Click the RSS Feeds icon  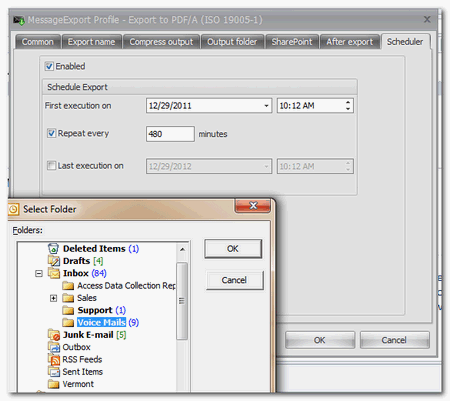point(54,359)
